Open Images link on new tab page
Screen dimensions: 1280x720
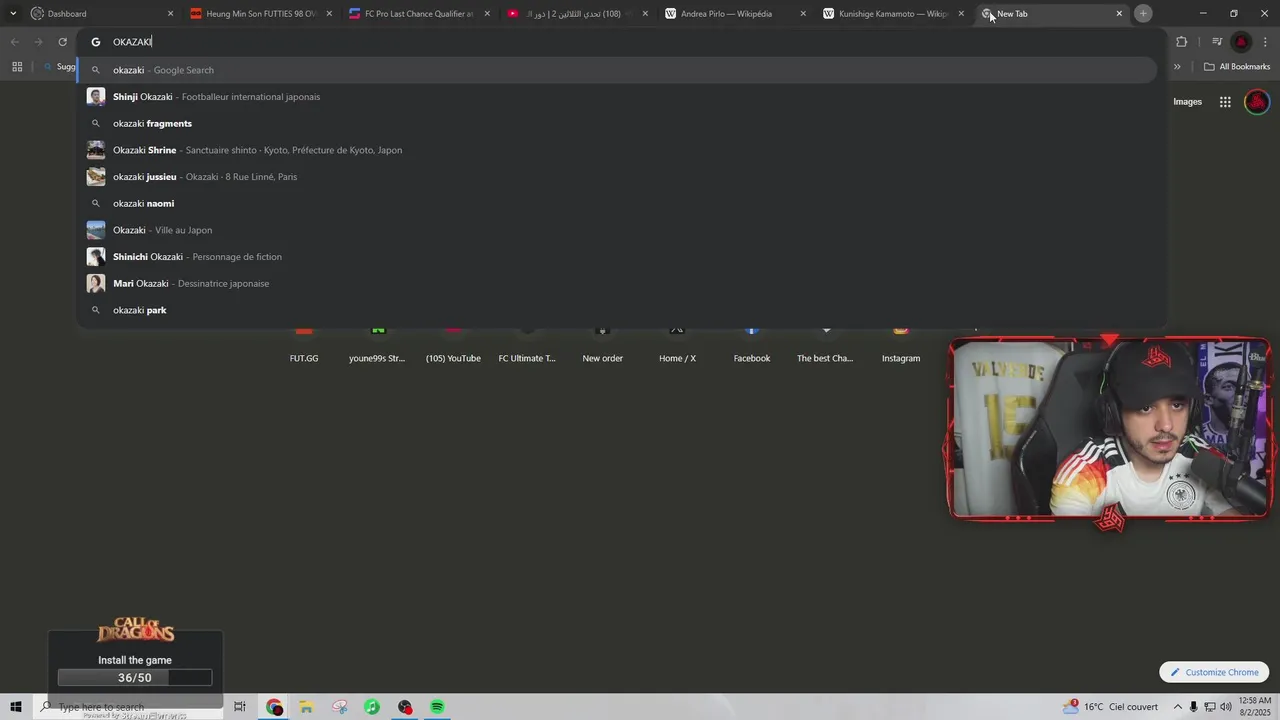coord(1187,102)
